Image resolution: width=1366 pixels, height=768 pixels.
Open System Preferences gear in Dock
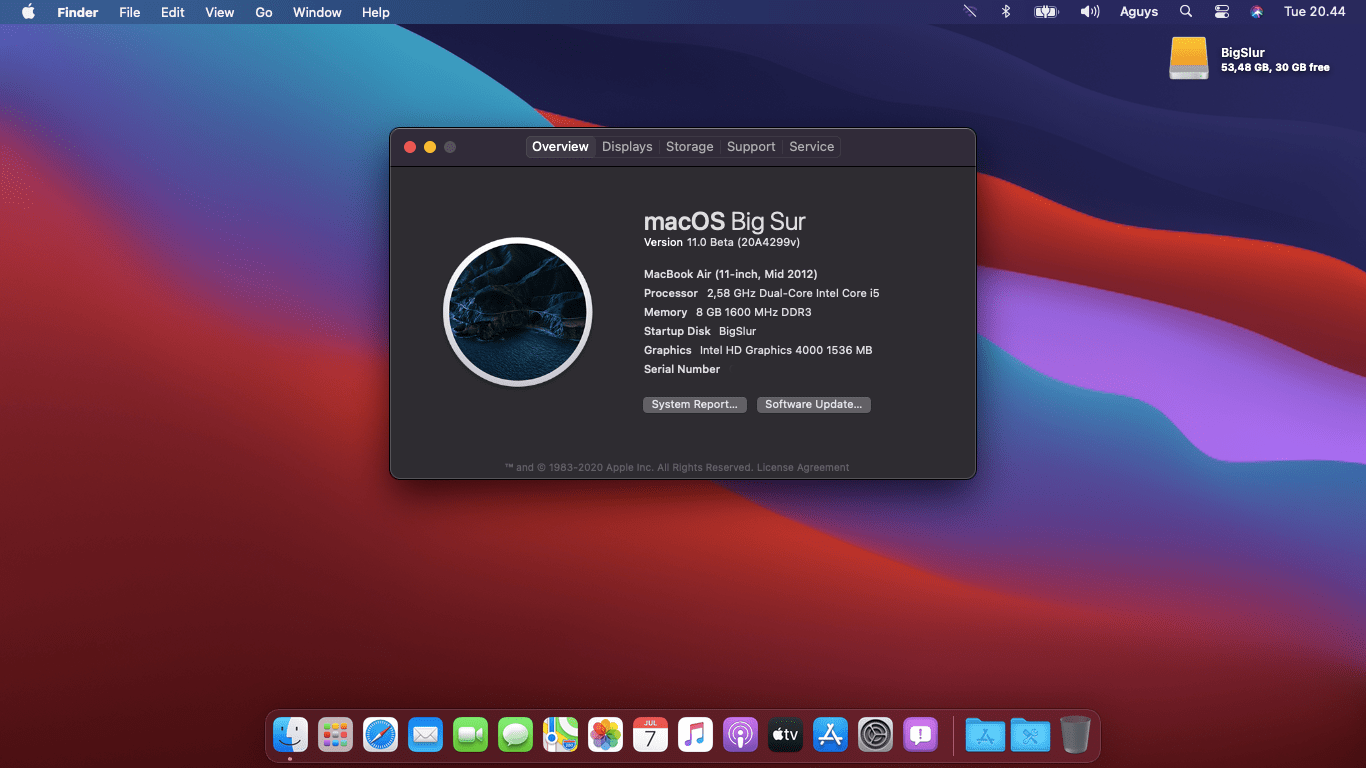(x=875, y=735)
